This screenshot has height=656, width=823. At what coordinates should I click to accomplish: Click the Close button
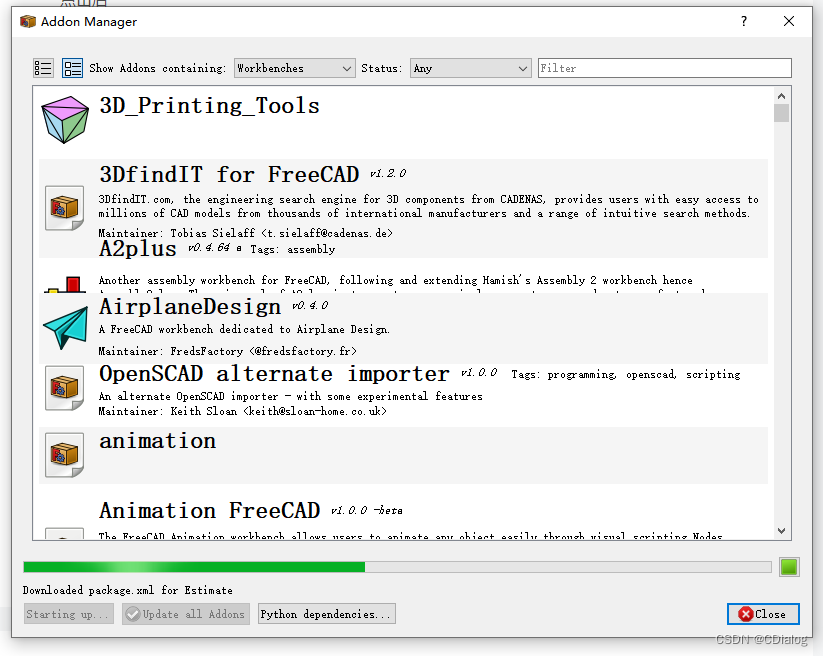point(763,614)
